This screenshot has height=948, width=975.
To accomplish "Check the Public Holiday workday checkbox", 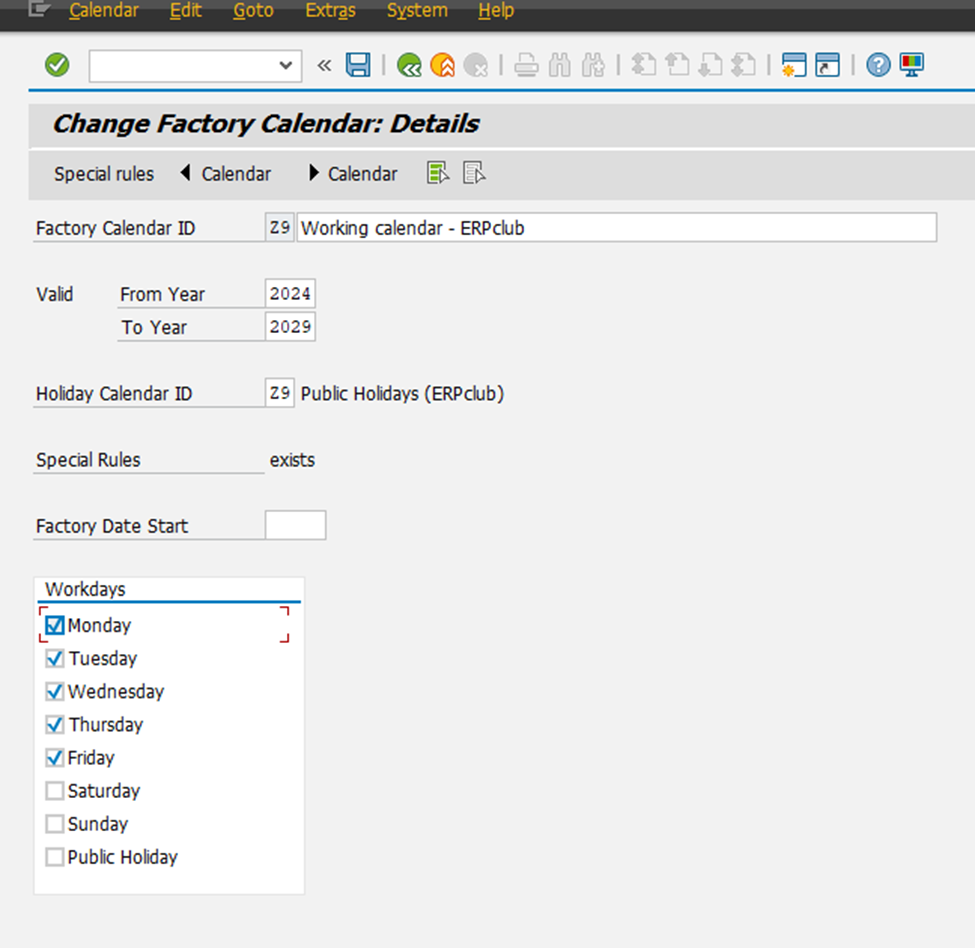I will click(55, 857).
